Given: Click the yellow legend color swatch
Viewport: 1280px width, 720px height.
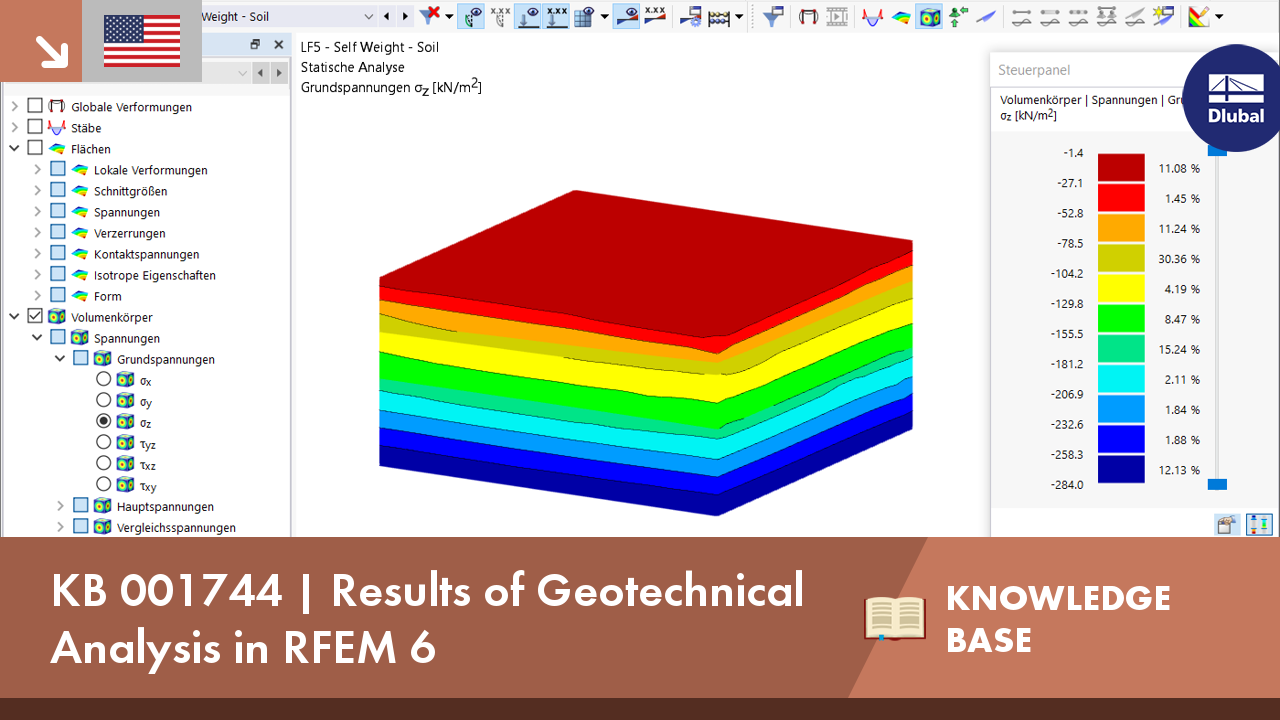Looking at the screenshot, I should click(x=1121, y=288).
